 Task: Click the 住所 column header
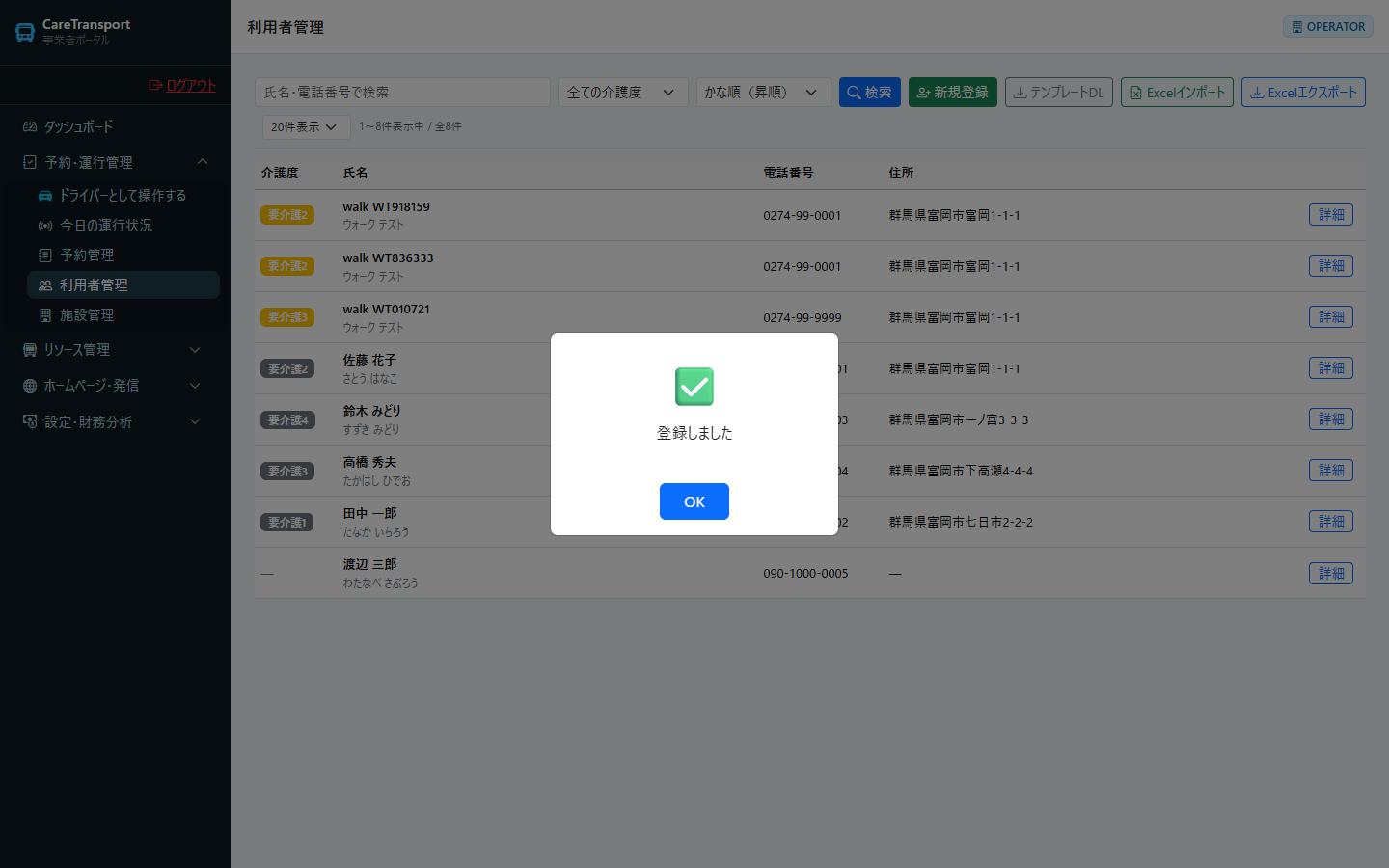901,173
